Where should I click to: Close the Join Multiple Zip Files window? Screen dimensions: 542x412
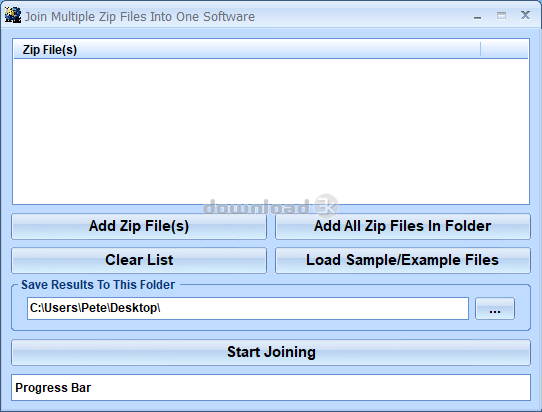tap(525, 15)
